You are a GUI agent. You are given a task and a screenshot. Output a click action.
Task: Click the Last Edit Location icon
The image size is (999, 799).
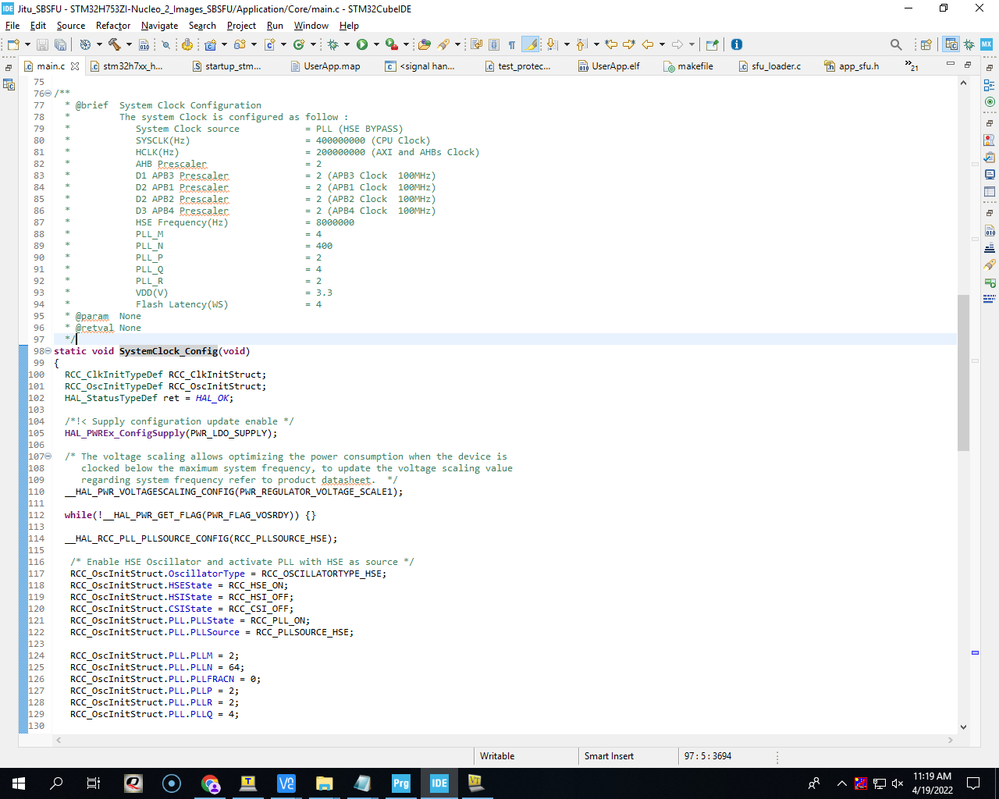point(611,45)
